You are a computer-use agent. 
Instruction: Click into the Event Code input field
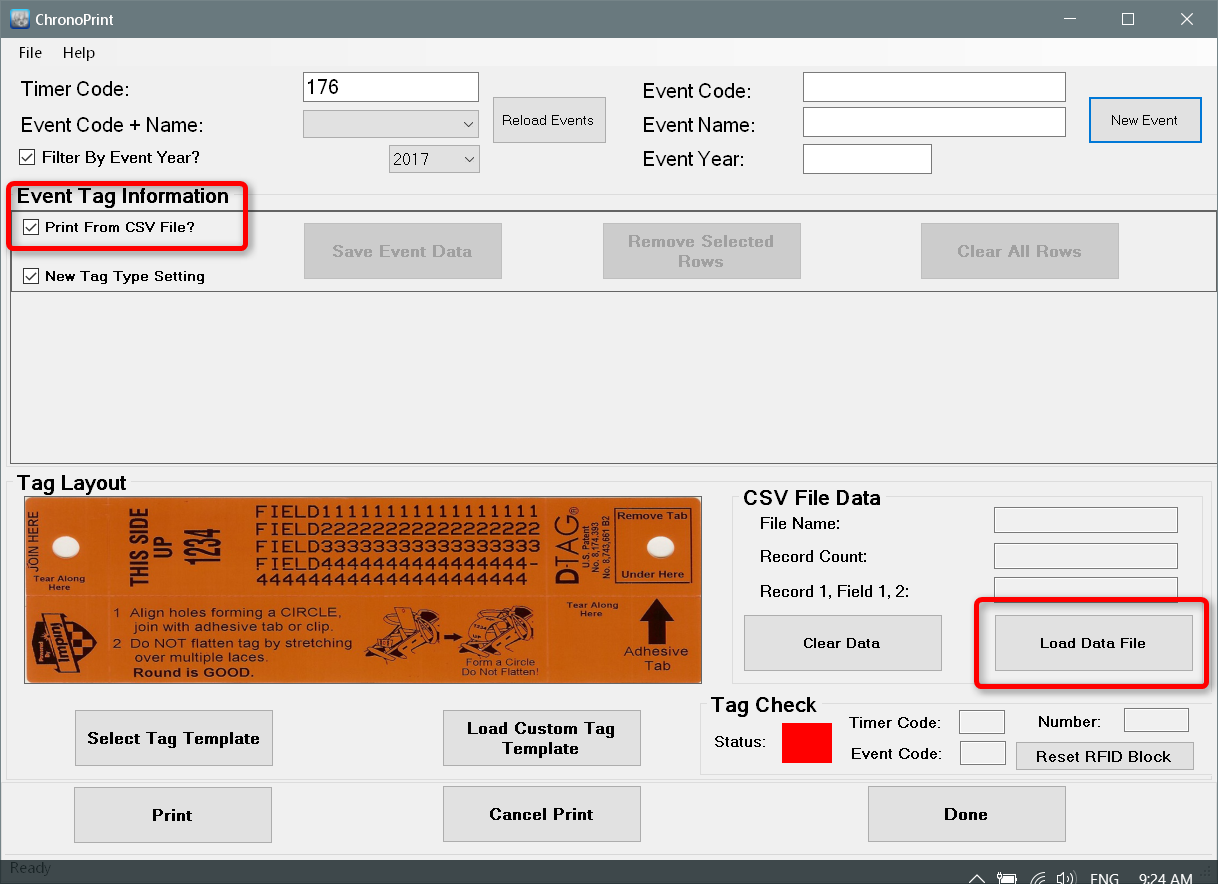click(934, 87)
